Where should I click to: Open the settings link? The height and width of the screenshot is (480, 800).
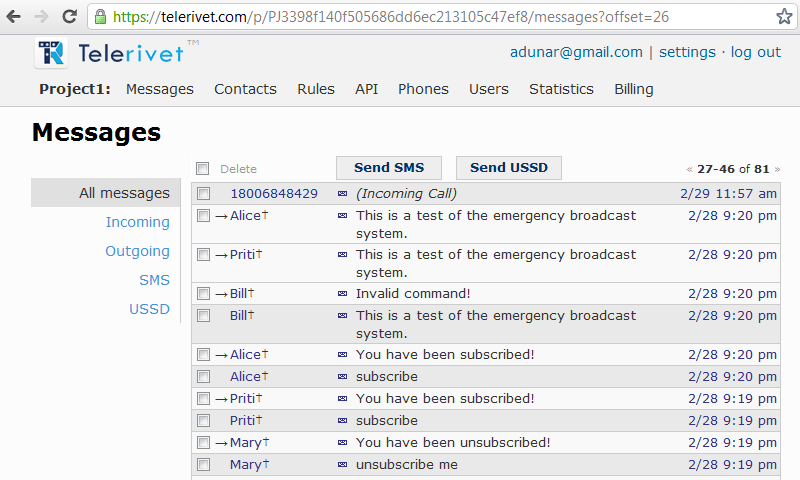687,52
